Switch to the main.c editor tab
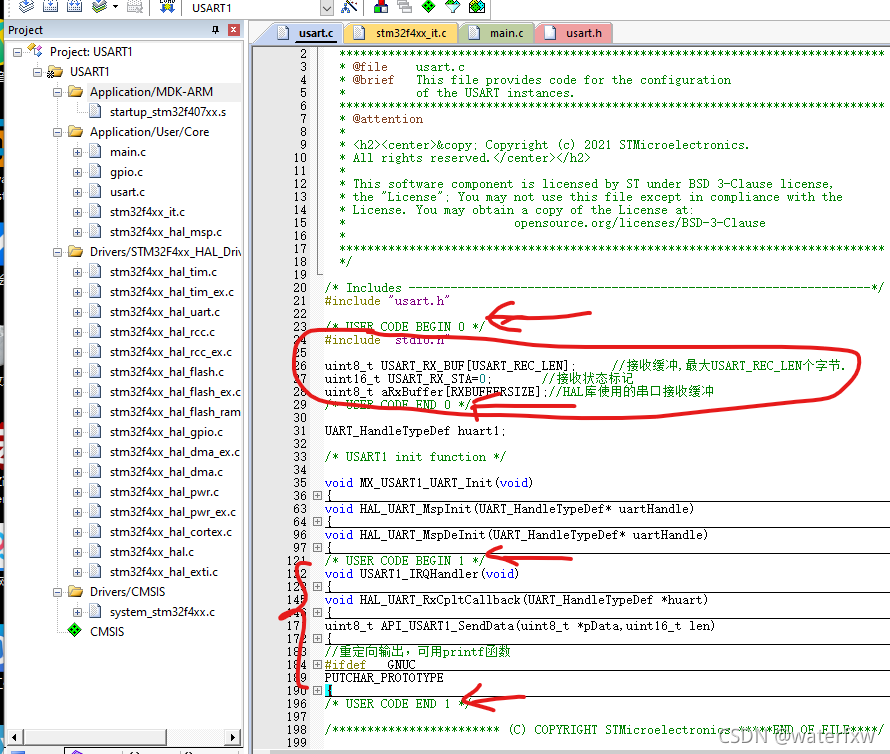Screen dimensions: 890x754 coord(497,33)
